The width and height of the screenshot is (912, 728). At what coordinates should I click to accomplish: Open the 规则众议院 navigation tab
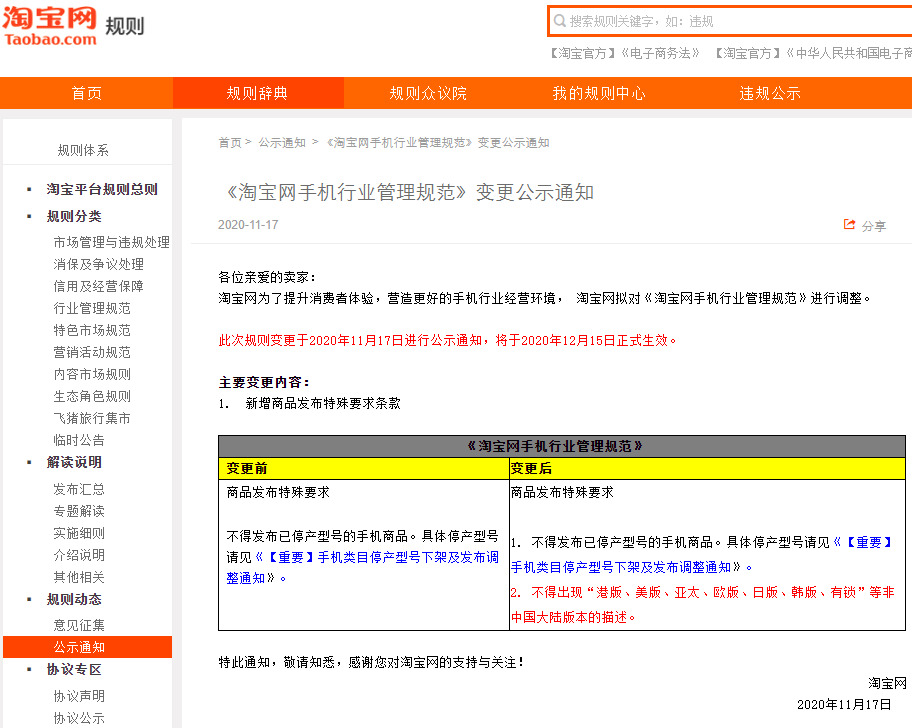(428, 93)
